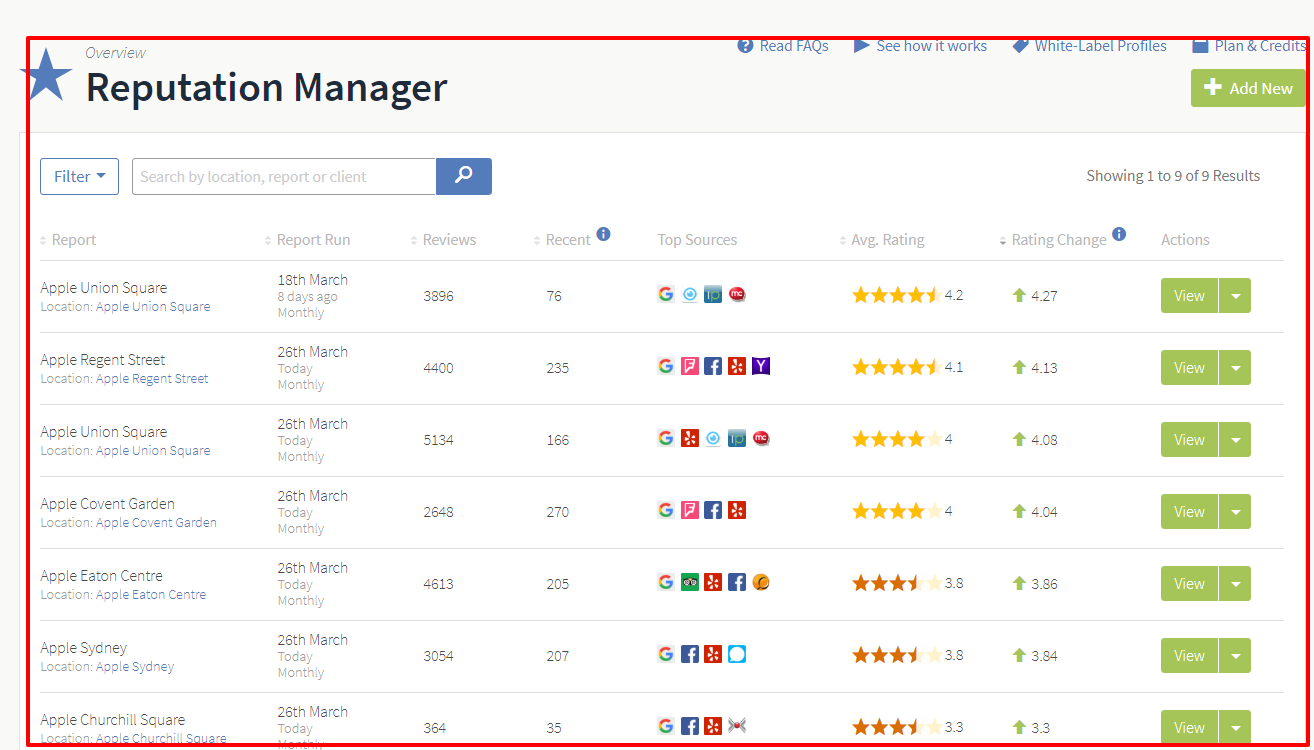The width and height of the screenshot is (1314, 750).
Task: Click the blue star logo beside Reputation Manager
Action: [47, 74]
